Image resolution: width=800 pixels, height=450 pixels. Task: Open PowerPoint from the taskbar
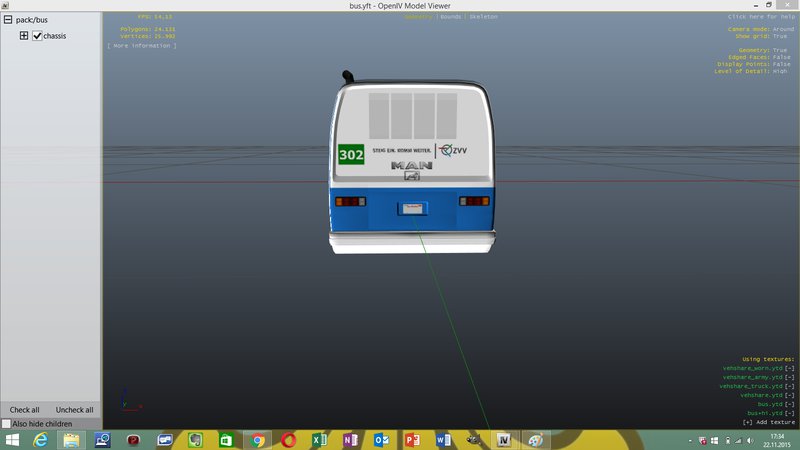click(412, 440)
